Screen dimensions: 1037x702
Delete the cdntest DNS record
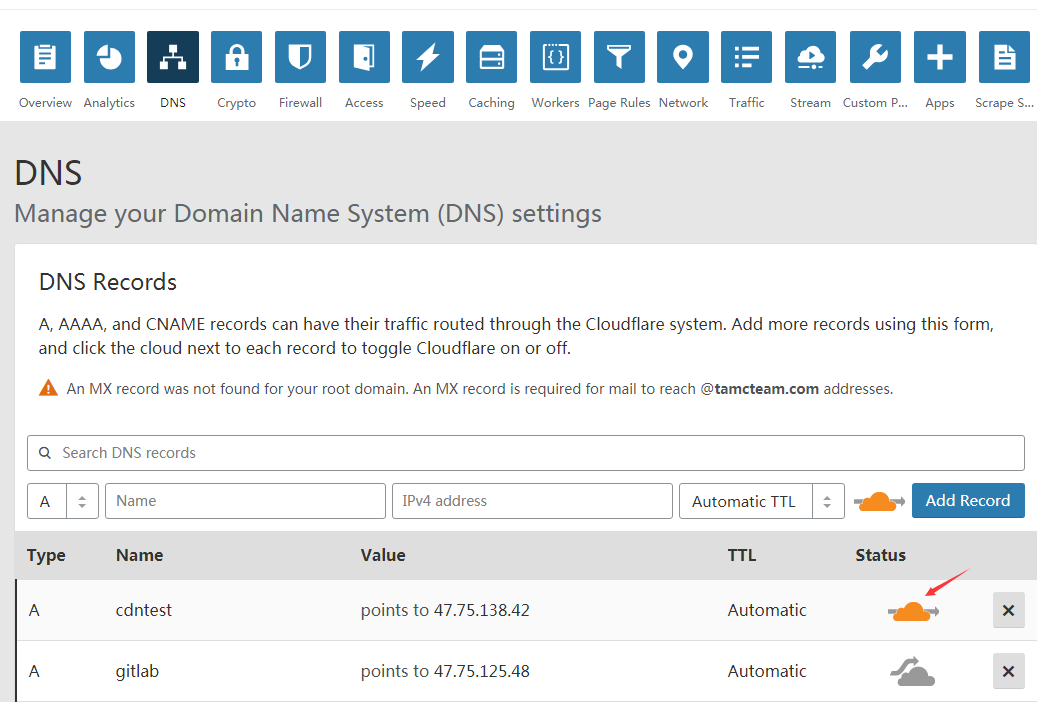[x=1008, y=610]
